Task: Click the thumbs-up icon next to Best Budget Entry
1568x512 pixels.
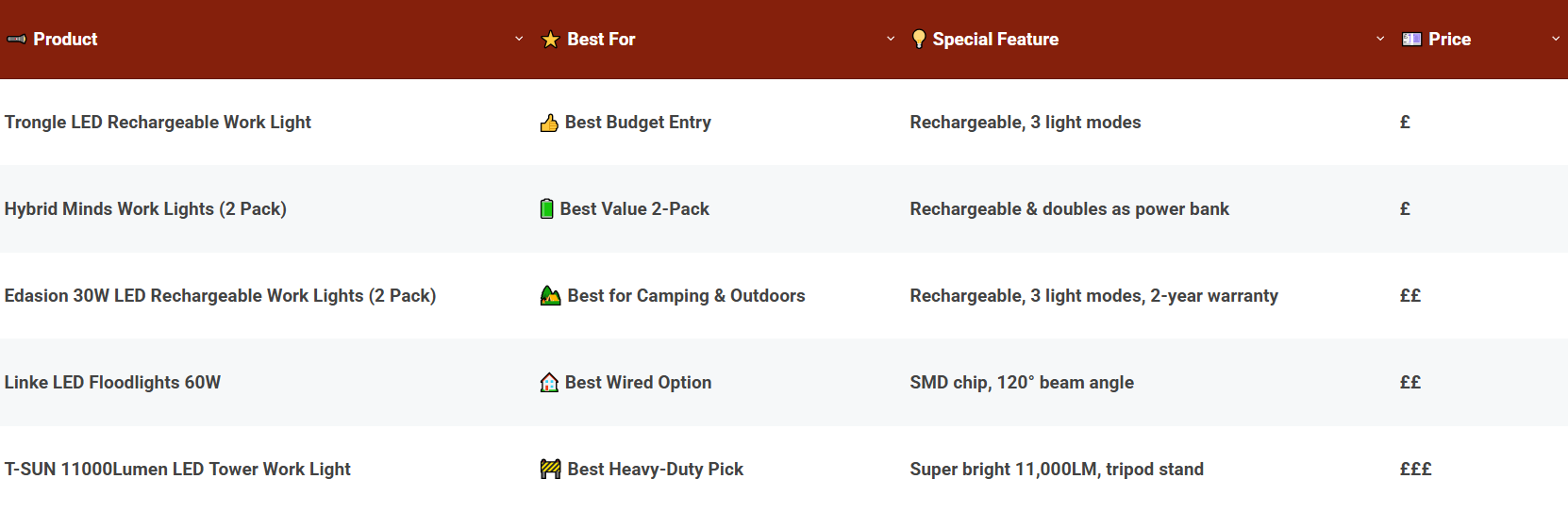Action: coord(549,123)
